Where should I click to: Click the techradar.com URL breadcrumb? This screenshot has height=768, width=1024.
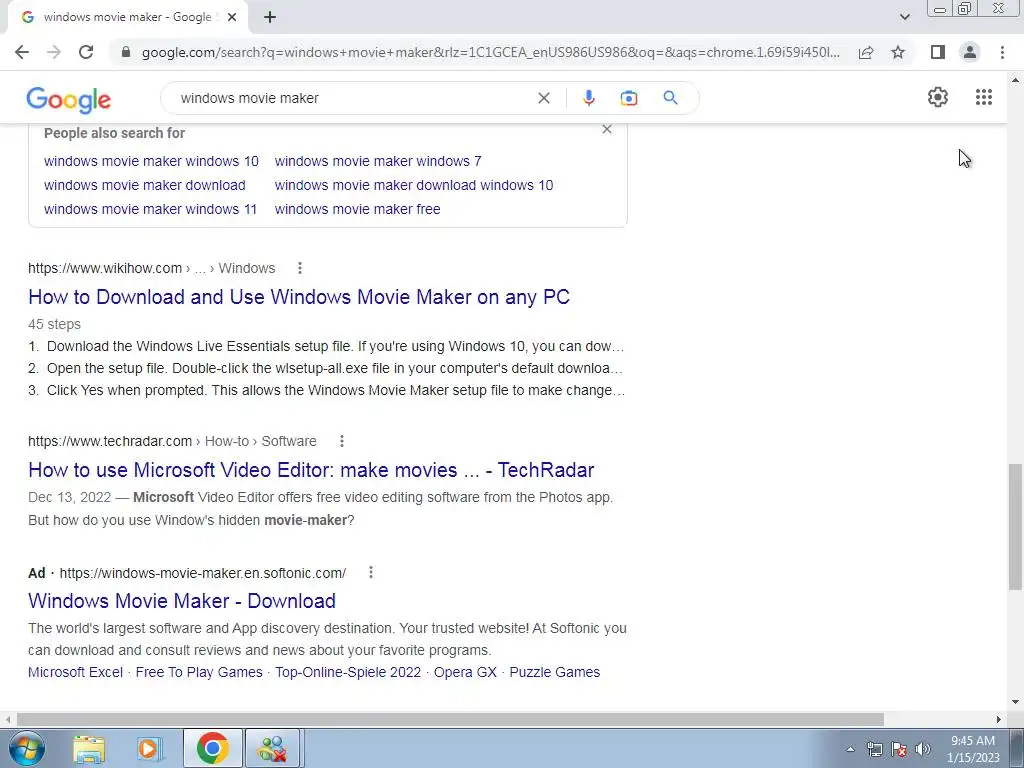tap(172, 441)
